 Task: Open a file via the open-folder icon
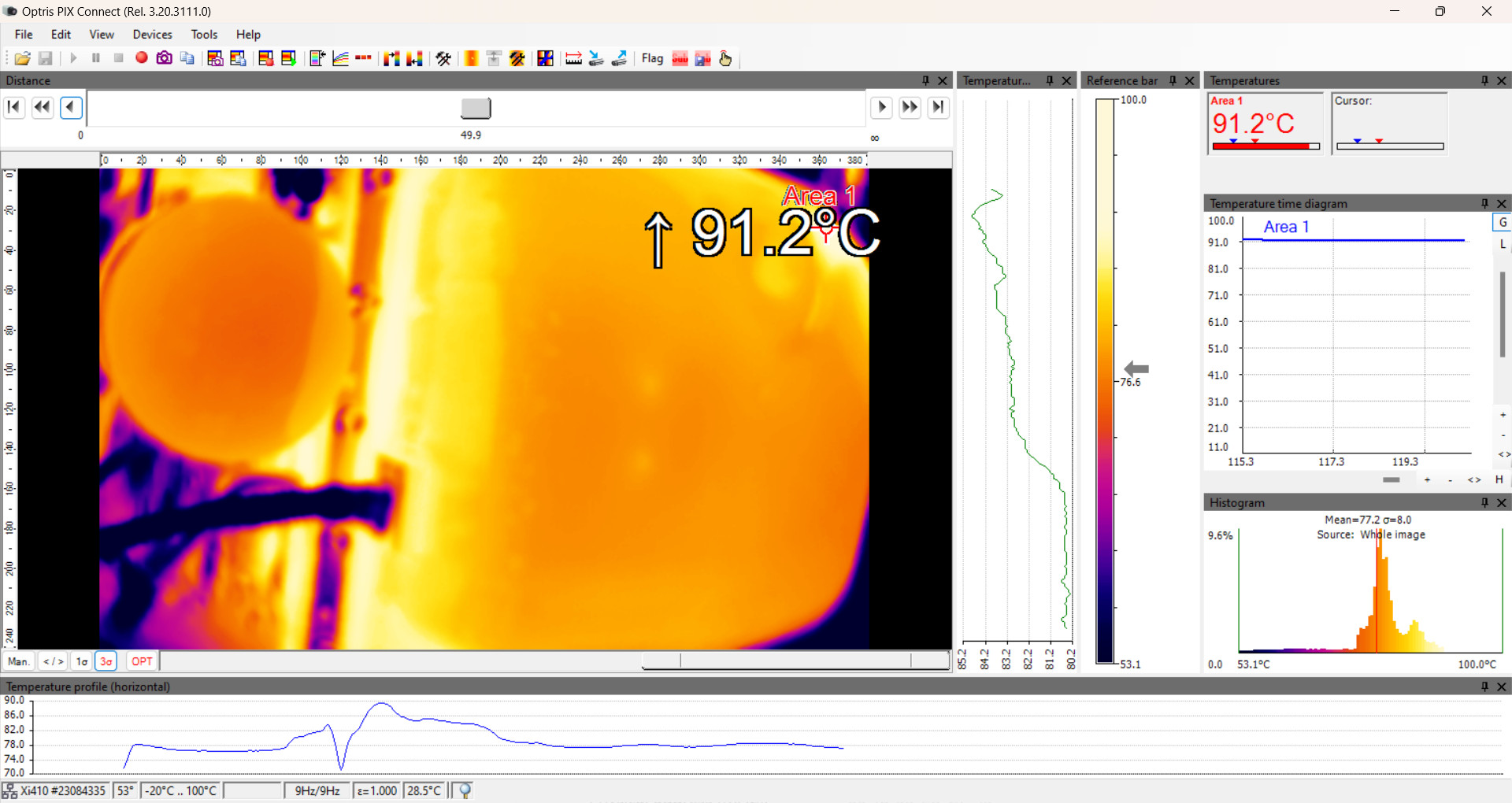pyautogui.click(x=22, y=58)
